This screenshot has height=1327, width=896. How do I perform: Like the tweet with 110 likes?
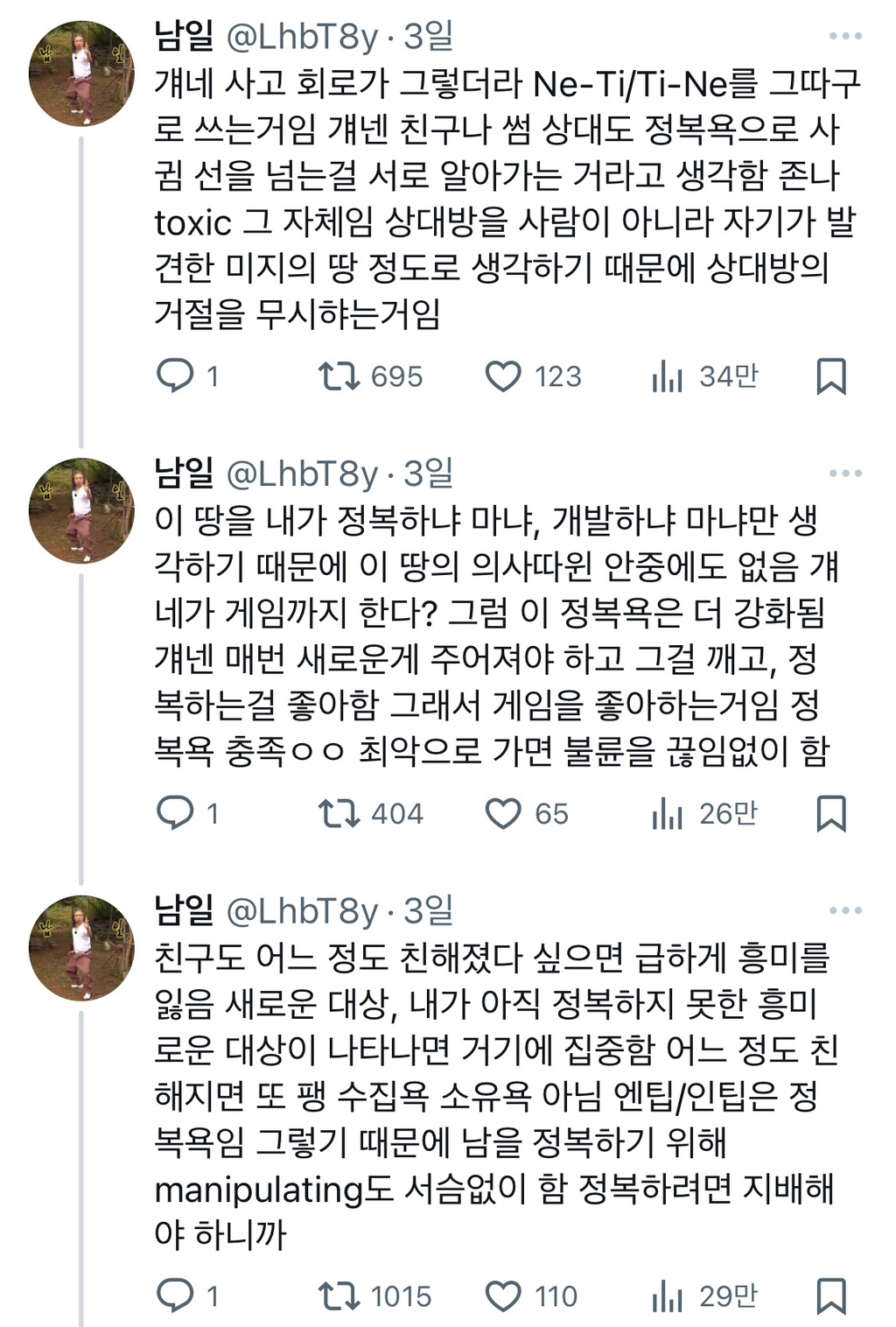(503, 1295)
